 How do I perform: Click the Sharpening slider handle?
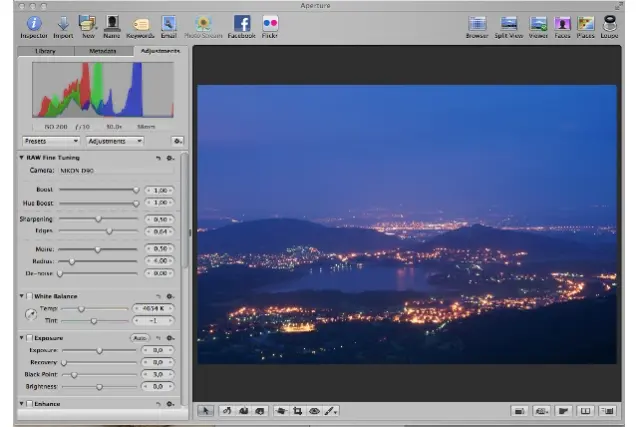(98, 218)
